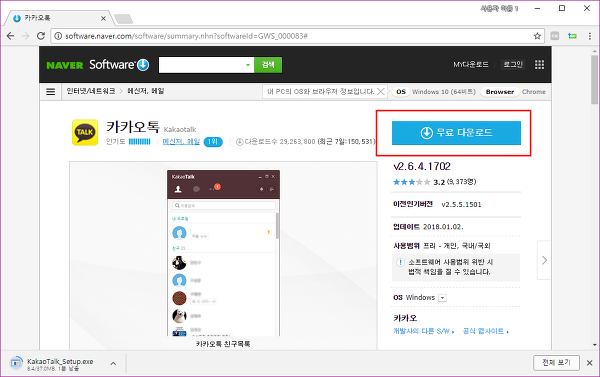Click the 인기도 popularity bar
This screenshot has width=600, height=377.
tap(139, 142)
